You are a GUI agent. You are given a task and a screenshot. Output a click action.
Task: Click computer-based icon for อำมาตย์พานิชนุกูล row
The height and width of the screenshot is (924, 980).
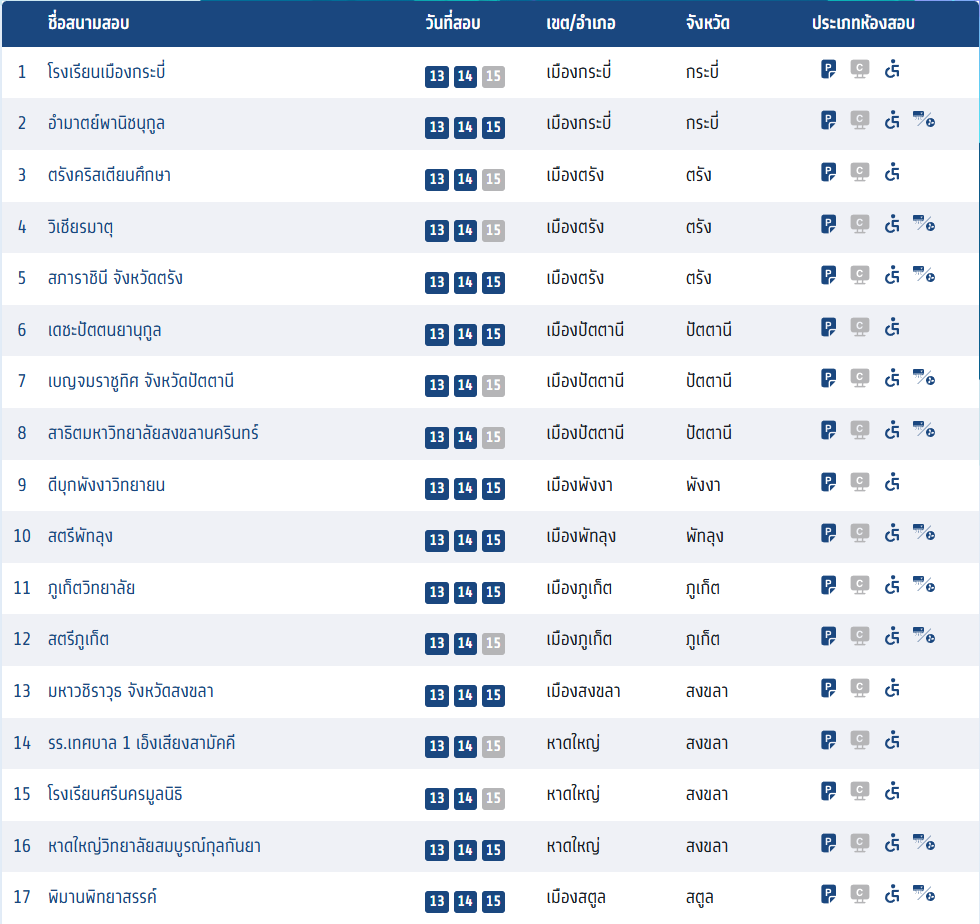click(x=859, y=121)
